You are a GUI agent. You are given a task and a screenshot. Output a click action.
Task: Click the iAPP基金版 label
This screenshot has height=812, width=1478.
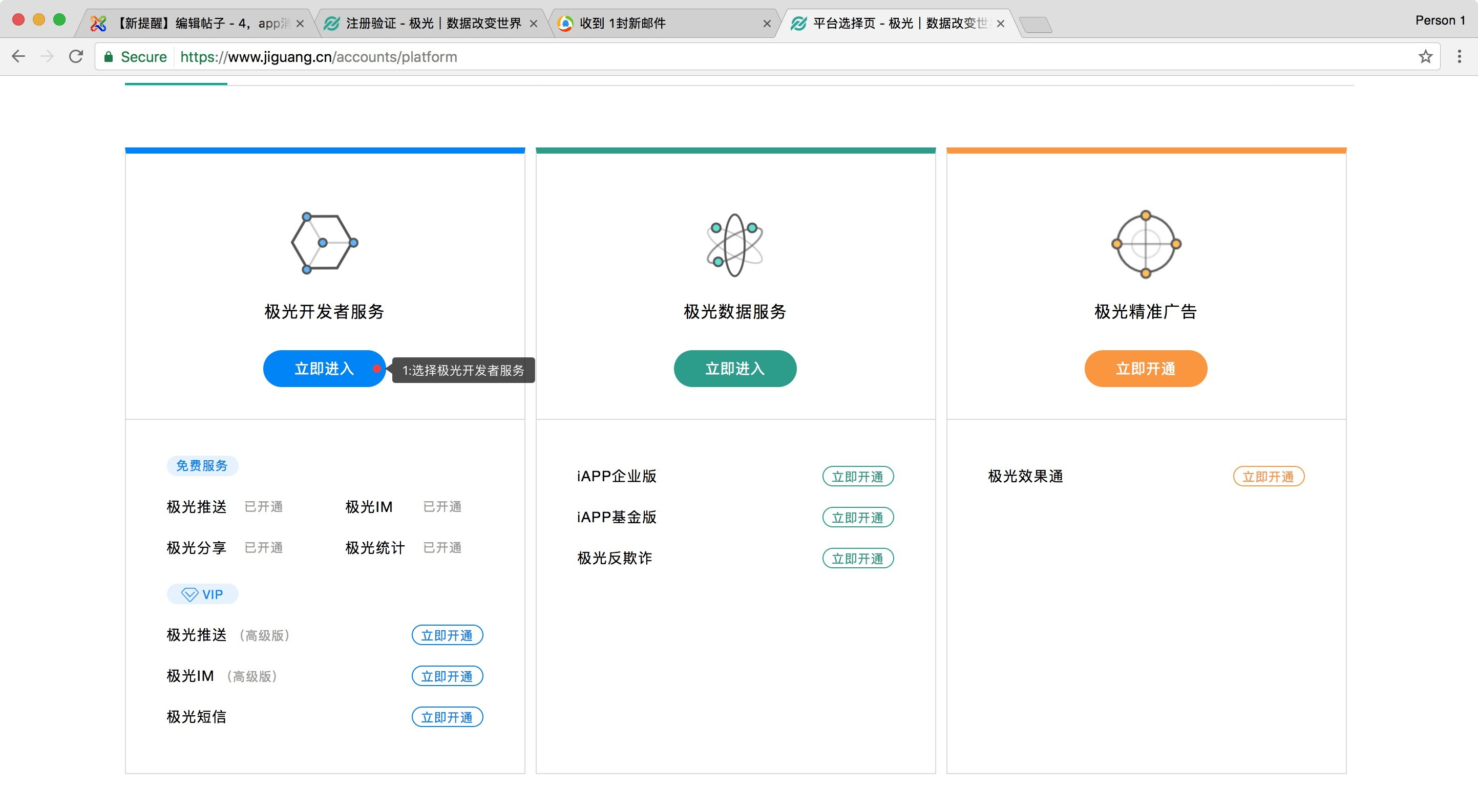617,517
